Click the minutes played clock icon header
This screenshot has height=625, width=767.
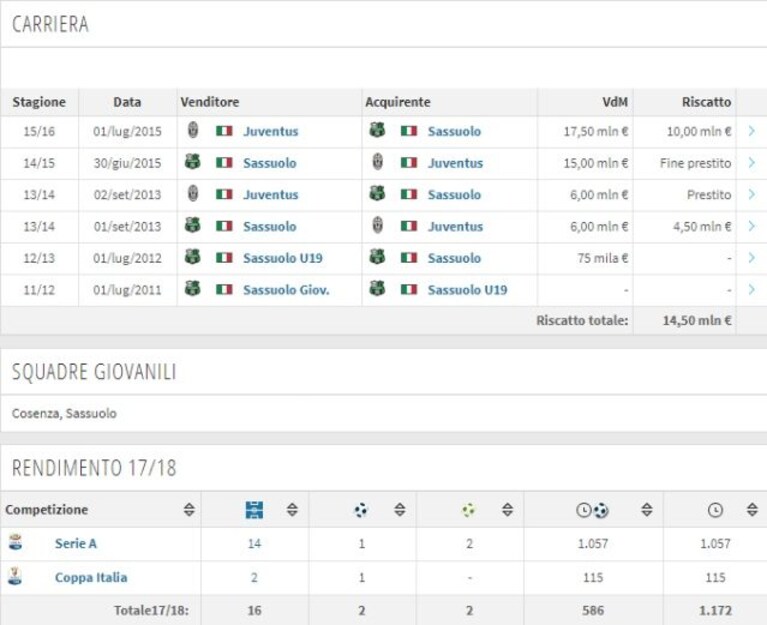(x=715, y=510)
